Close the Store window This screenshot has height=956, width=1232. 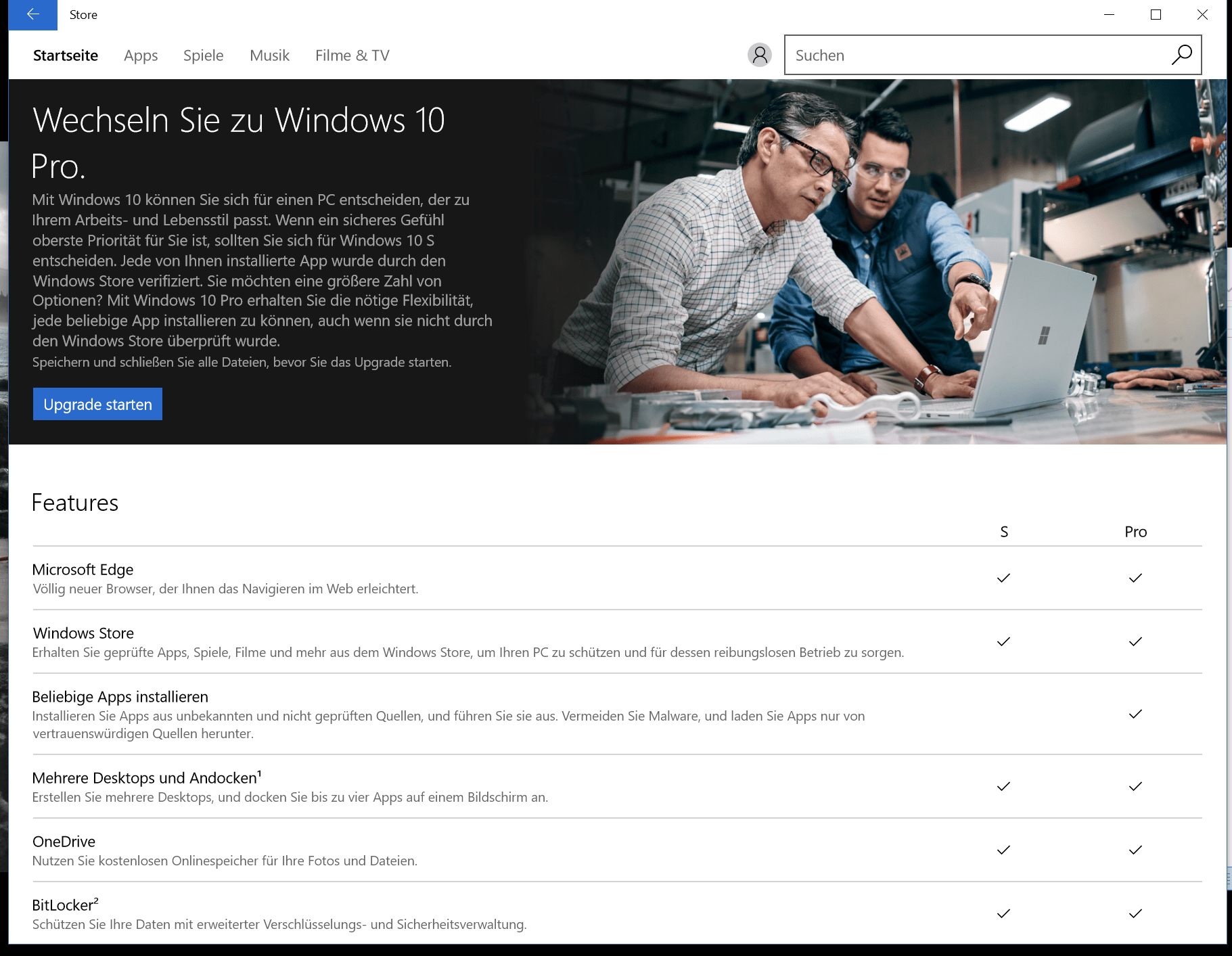(1202, 15)
